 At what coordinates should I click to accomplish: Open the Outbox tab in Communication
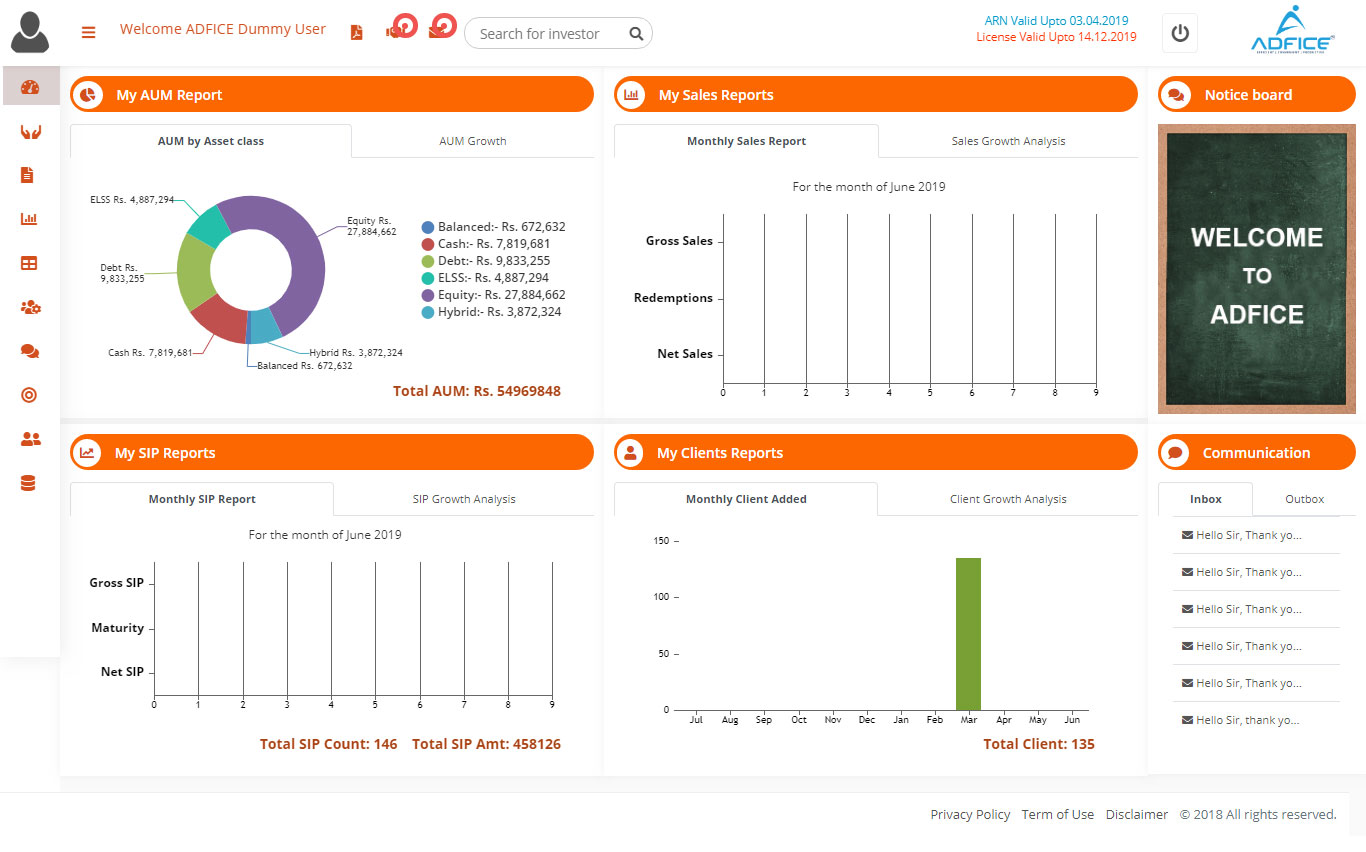1304,499
